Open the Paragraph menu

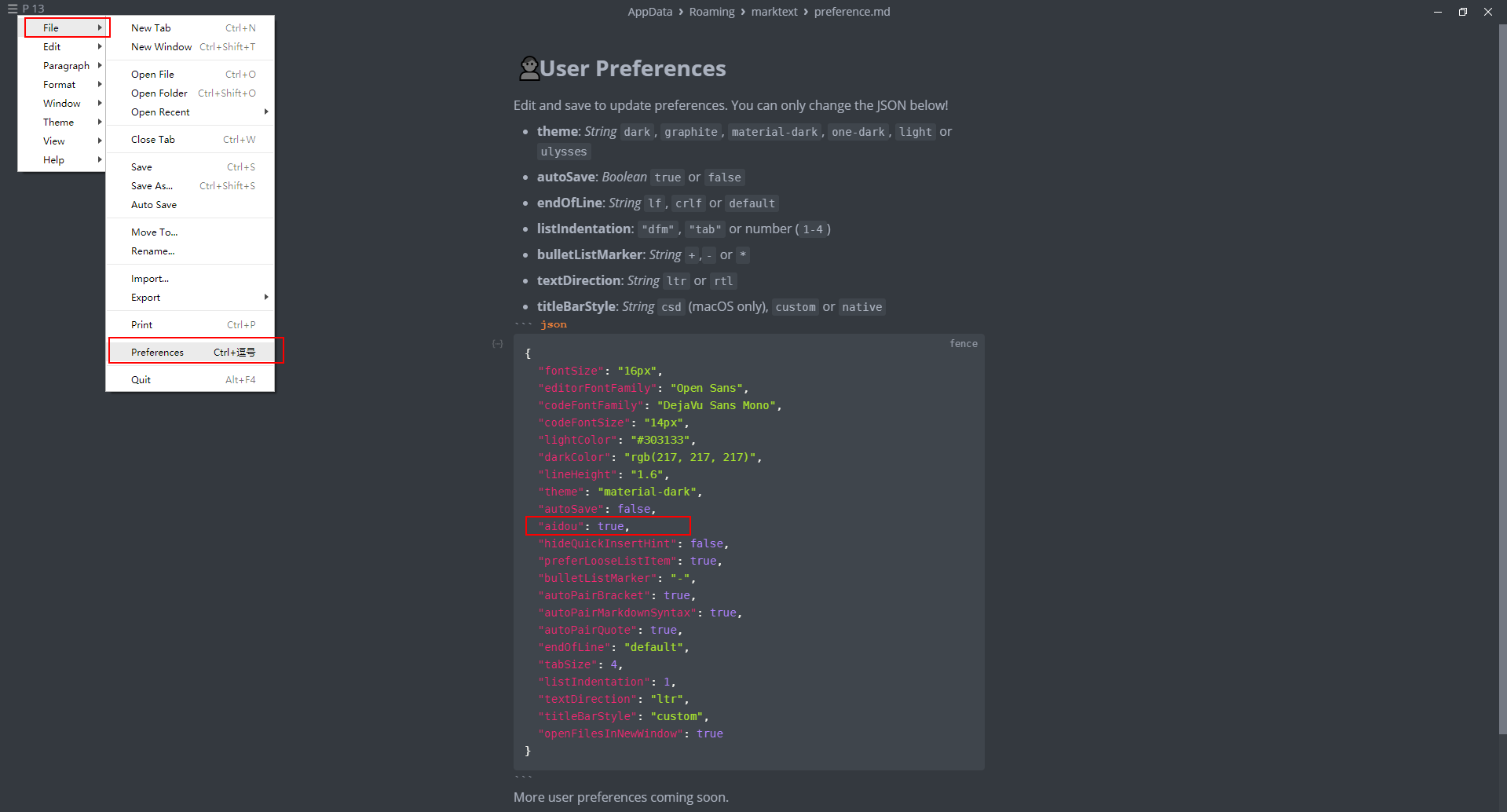pos(62,65)
